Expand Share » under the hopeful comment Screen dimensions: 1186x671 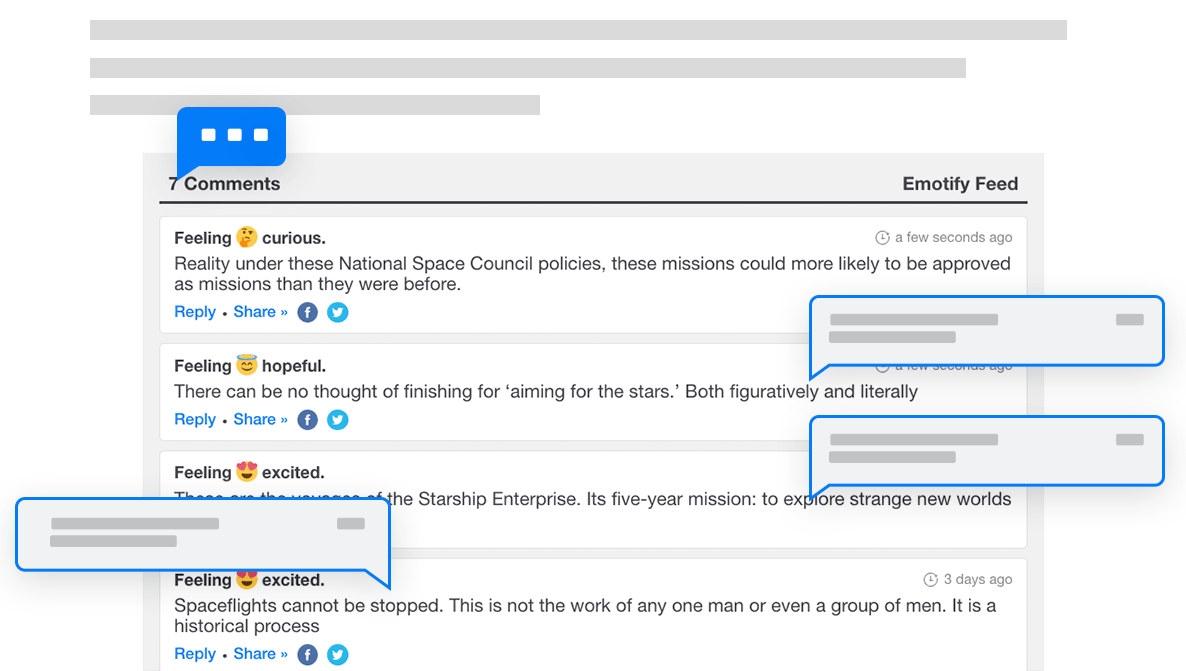click(260, 420)
